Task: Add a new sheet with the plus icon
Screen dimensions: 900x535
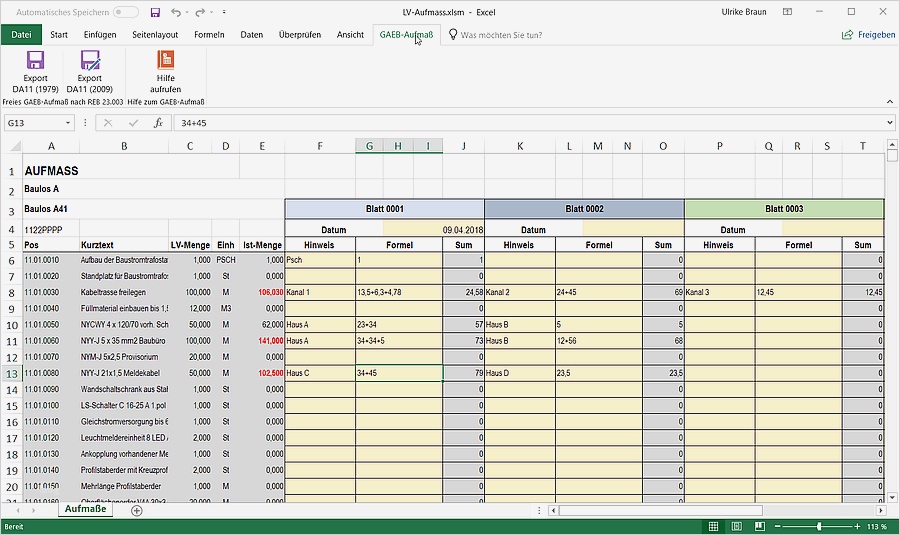Action: click(x=137, y=510)
